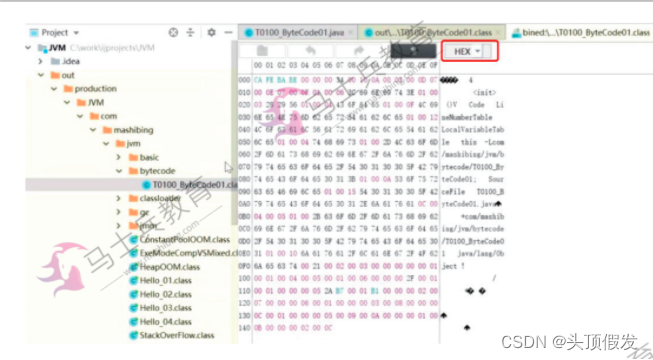Click the JVM project module icon
653x360 pixels.
click(42, 48)
